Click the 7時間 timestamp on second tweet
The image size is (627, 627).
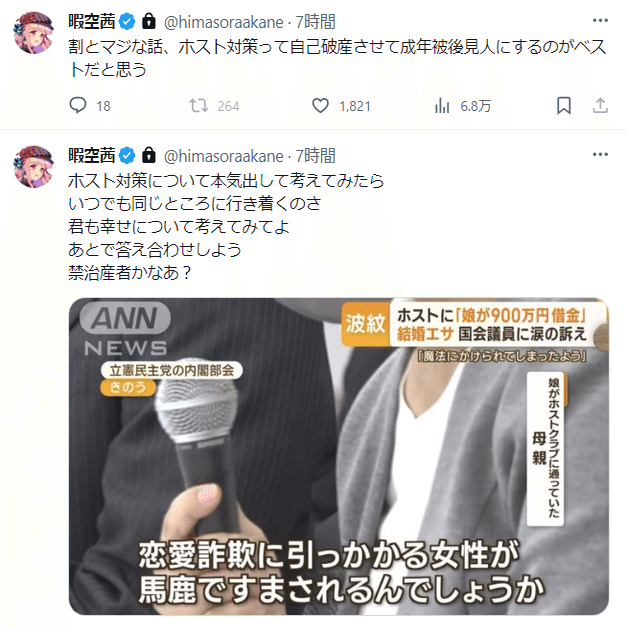(x=315, y=156)
